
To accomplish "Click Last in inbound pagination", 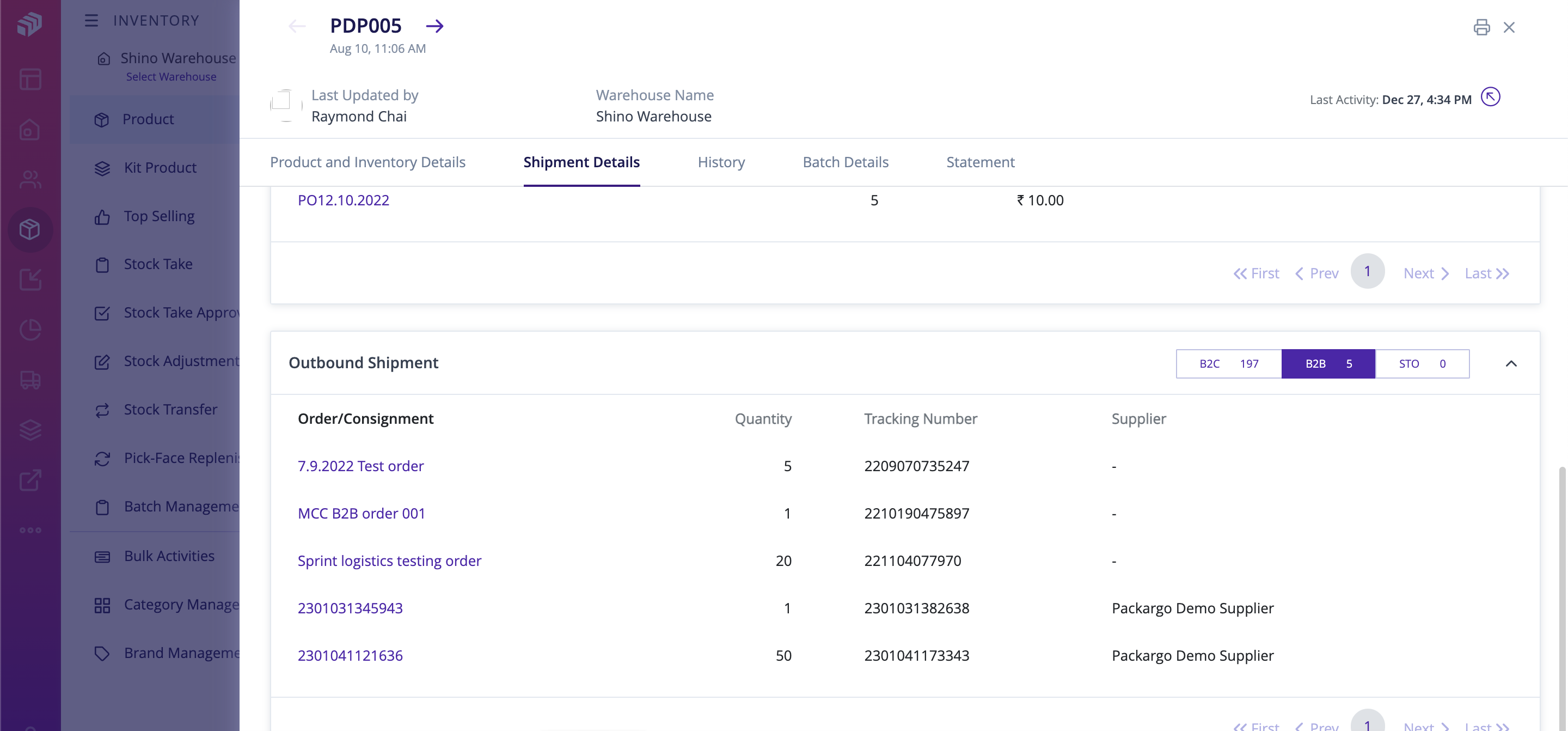I will (x=1486, y=273).
